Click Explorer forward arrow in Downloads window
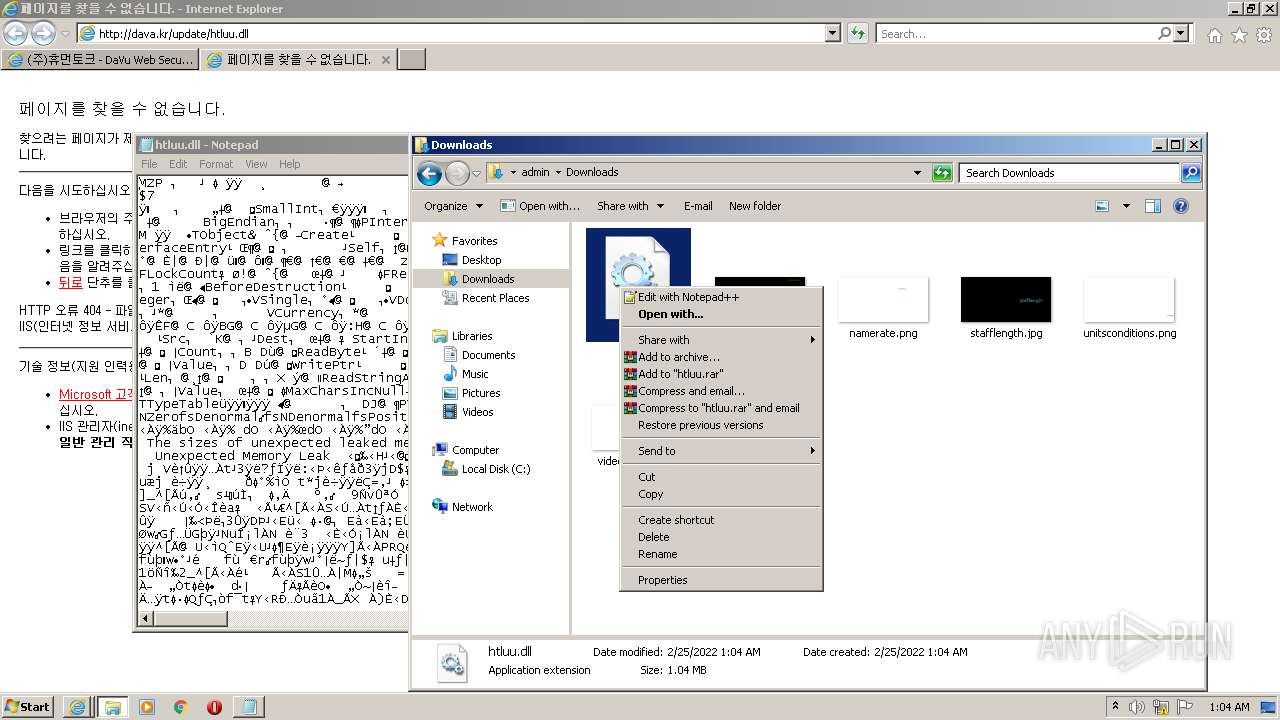Image resolution: width=1280 pixels, height=720 pixels. tap(457, 174)
